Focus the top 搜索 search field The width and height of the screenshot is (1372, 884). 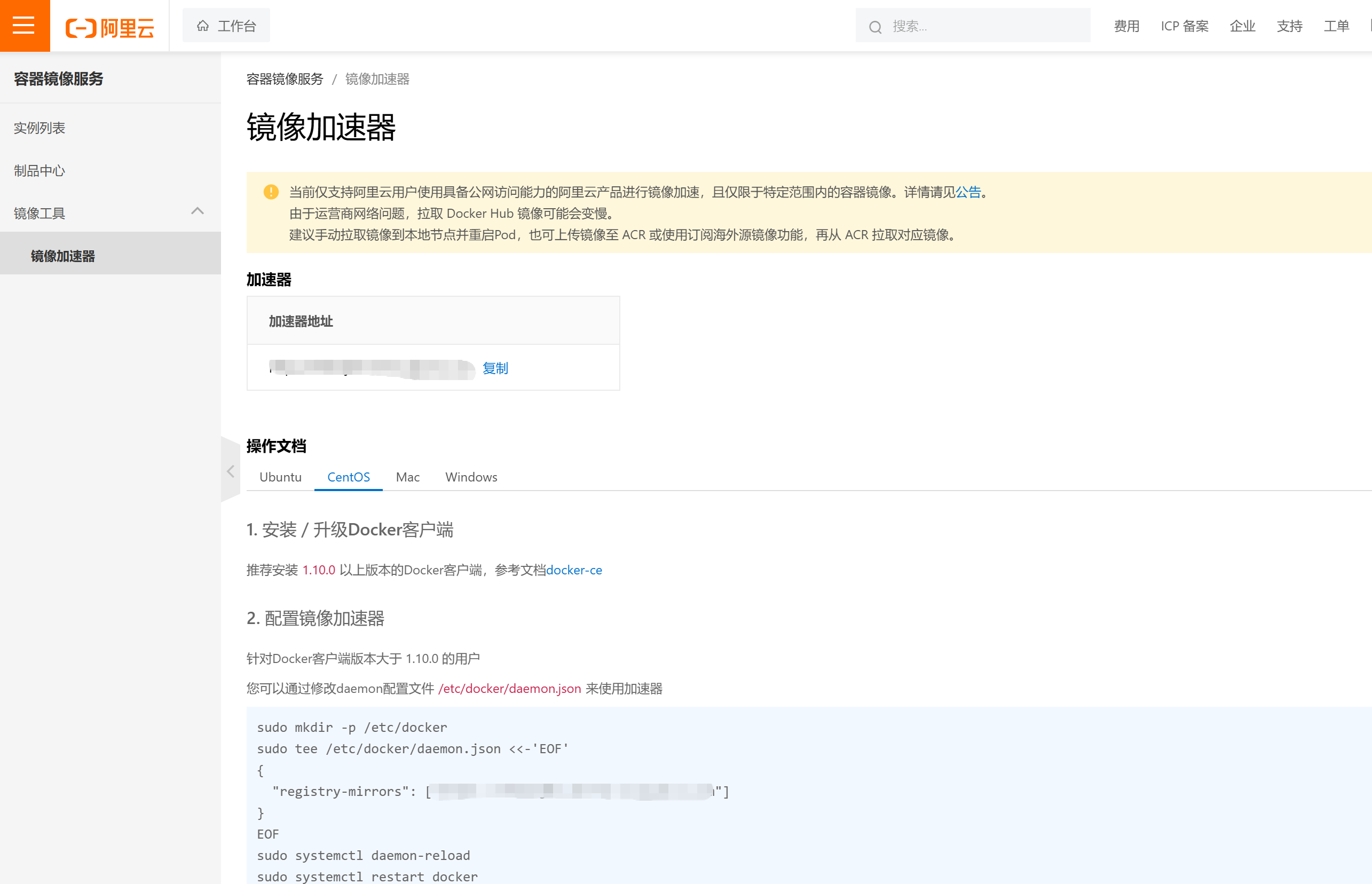[973, 26]
